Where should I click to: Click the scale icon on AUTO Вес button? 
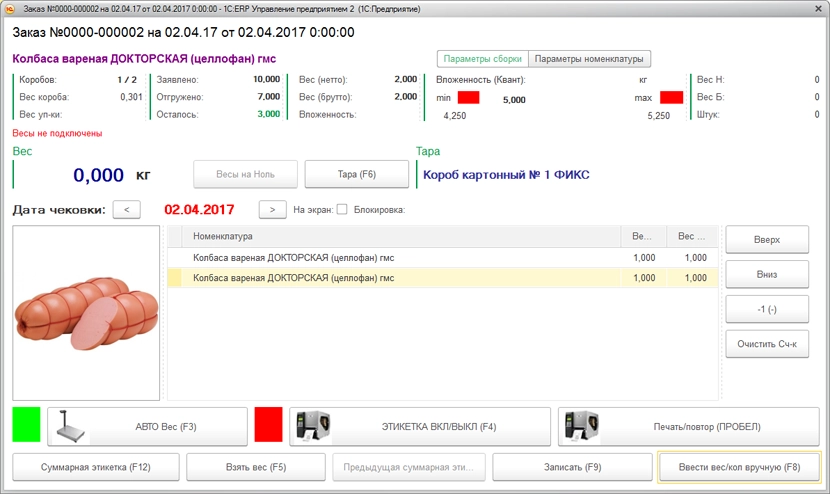click(70, 426)
